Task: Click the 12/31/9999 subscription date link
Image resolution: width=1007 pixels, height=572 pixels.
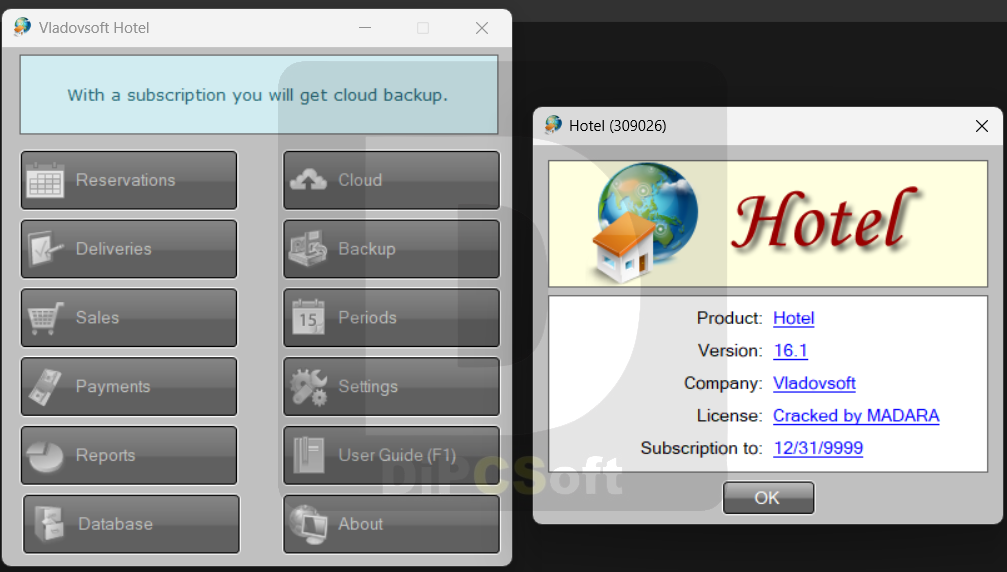Action: (x=818, y=448)
